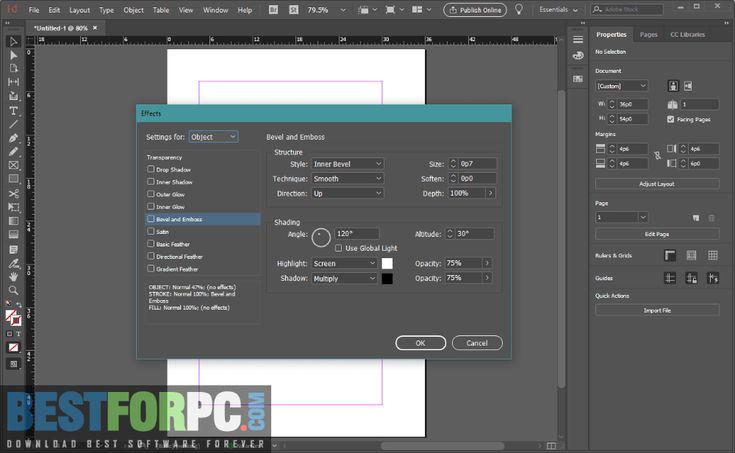The width and height of the screenshot is (735, 453).
Task: Select the Pencil tool
Action: [13, 151]
